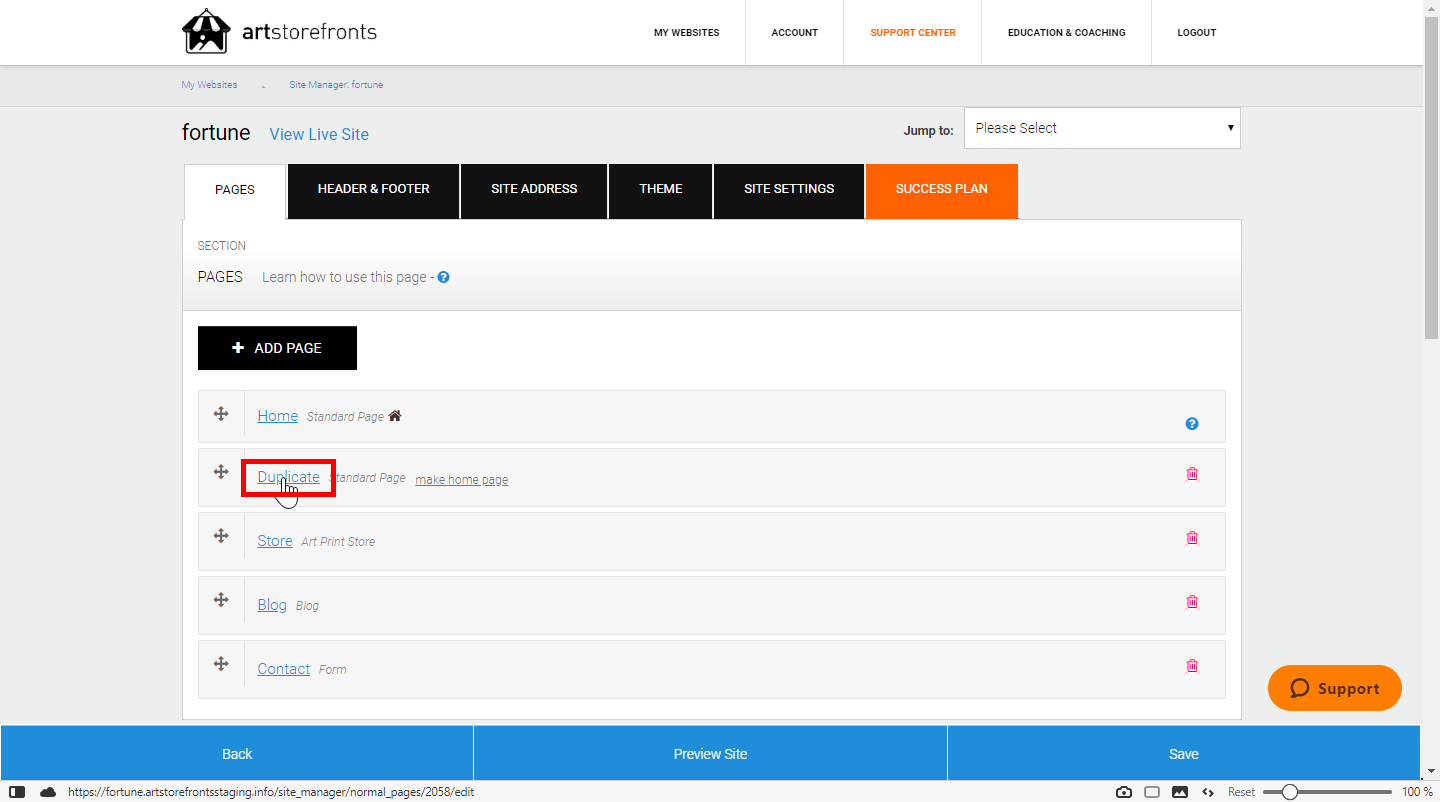1440x802 pixels.
Task: Click the camera screenshot icon in the status bar
Action: tap(1124, 791)
